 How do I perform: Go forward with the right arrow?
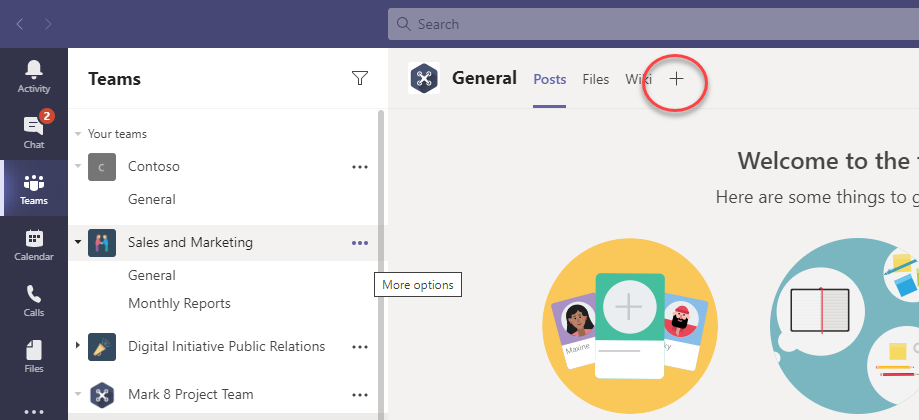tap(48, 24)
